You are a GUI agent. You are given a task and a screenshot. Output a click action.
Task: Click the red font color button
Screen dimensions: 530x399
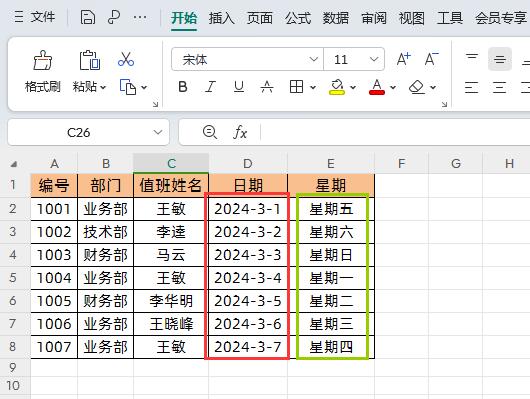pos(377,87)
